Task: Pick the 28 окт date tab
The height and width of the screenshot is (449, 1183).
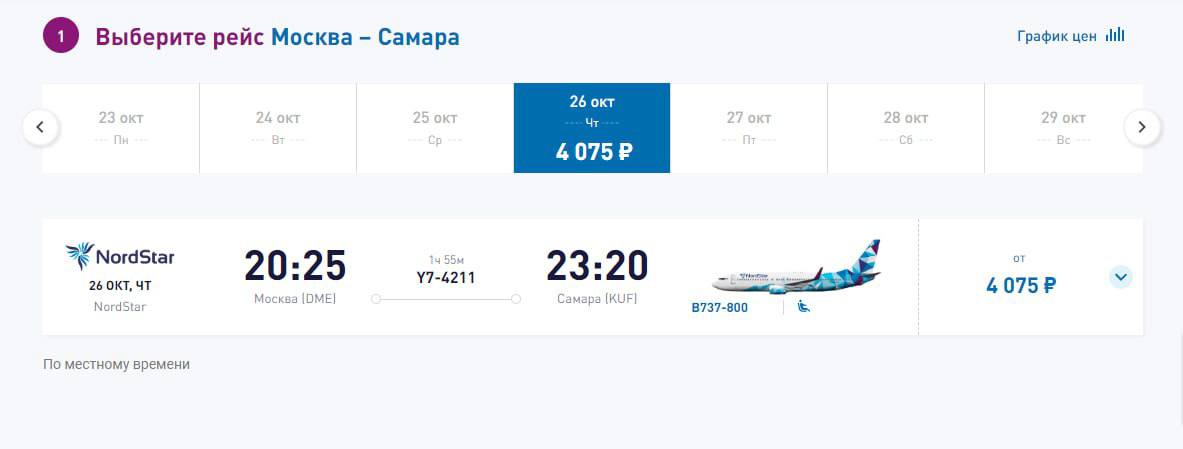Action: coord(906,127)
